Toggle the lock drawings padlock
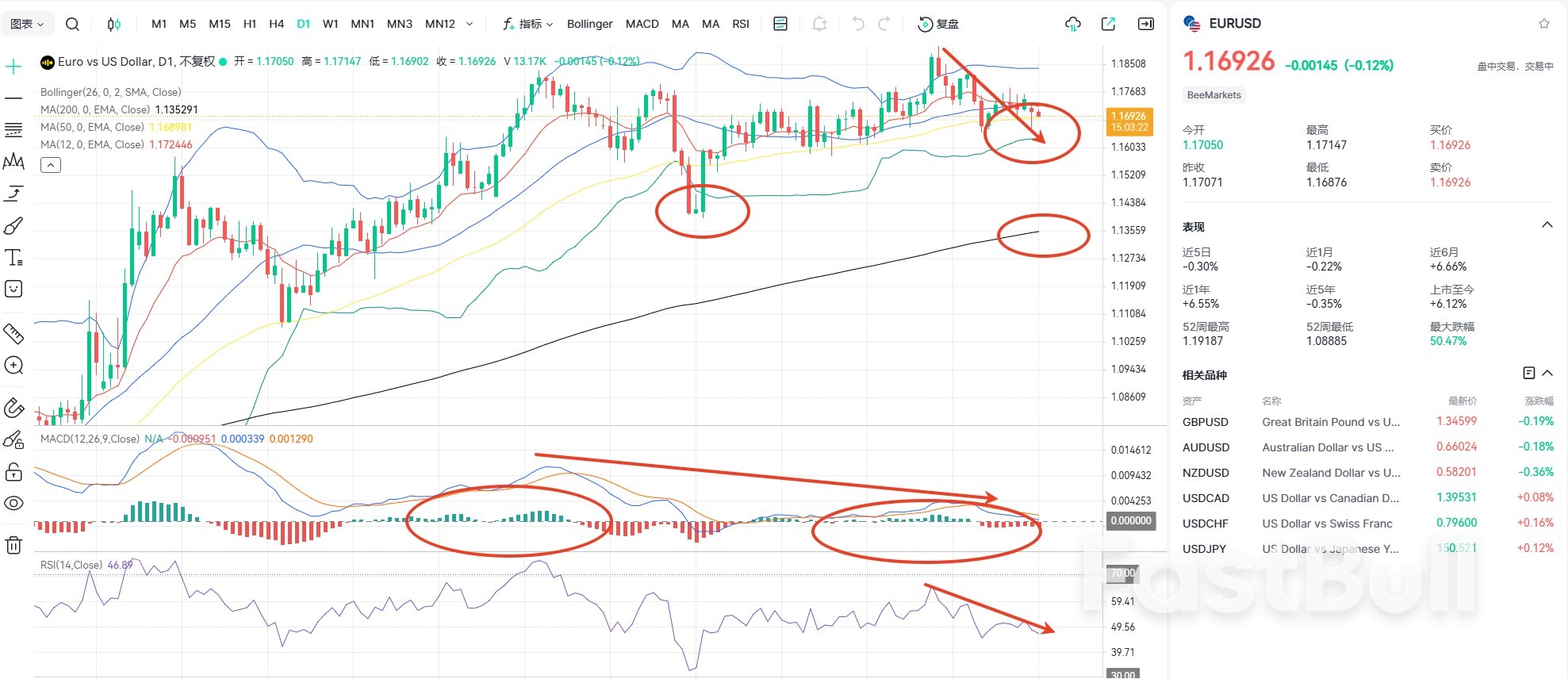Viewport: 1568px width, 679px height. [x=13, y=473]
